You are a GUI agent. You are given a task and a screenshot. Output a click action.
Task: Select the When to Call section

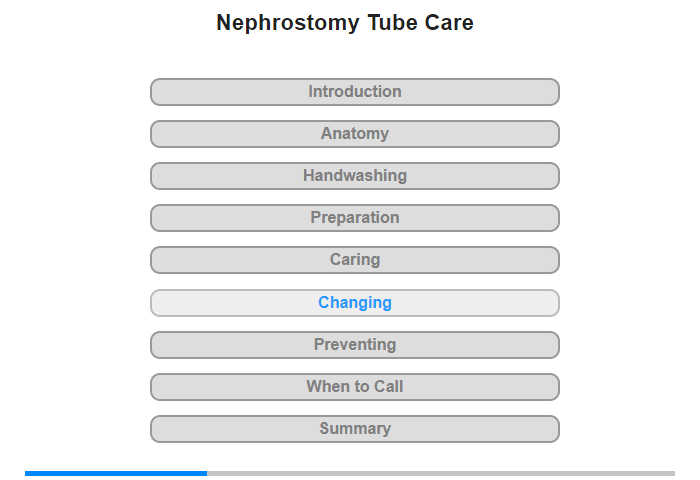(x=354, y=387)
